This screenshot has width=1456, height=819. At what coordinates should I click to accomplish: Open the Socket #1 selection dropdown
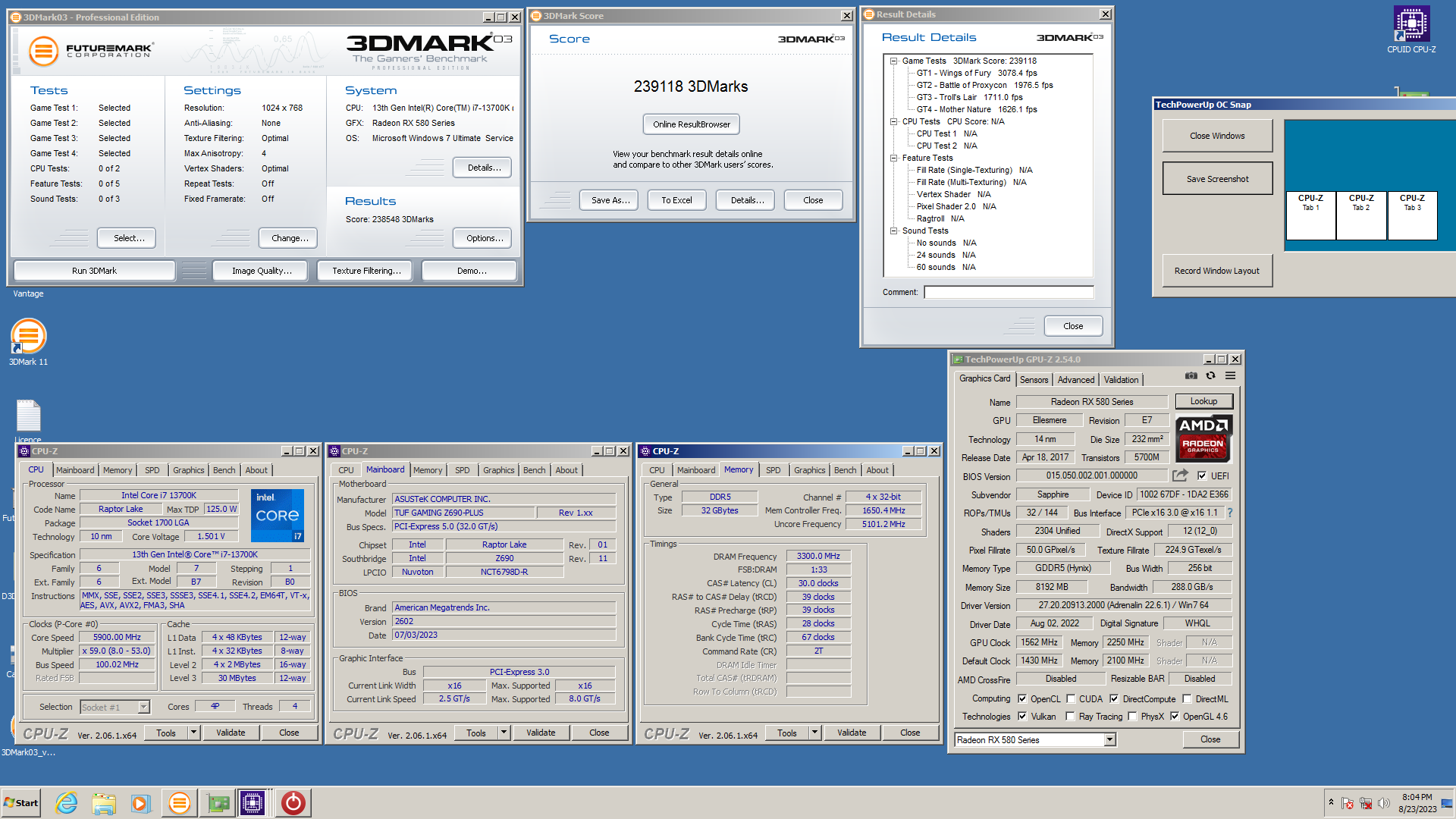click(x=143, y=707)
